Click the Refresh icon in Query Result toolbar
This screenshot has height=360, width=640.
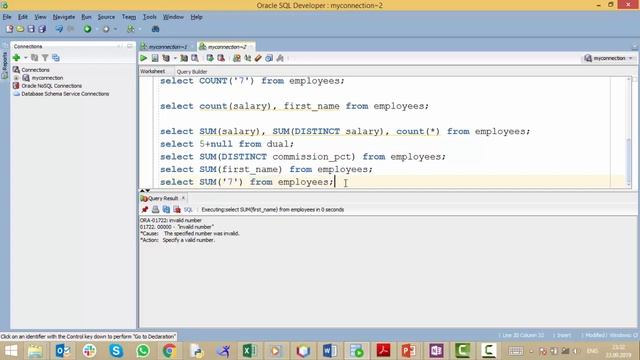pyautogui.click(x=166, y=209)
